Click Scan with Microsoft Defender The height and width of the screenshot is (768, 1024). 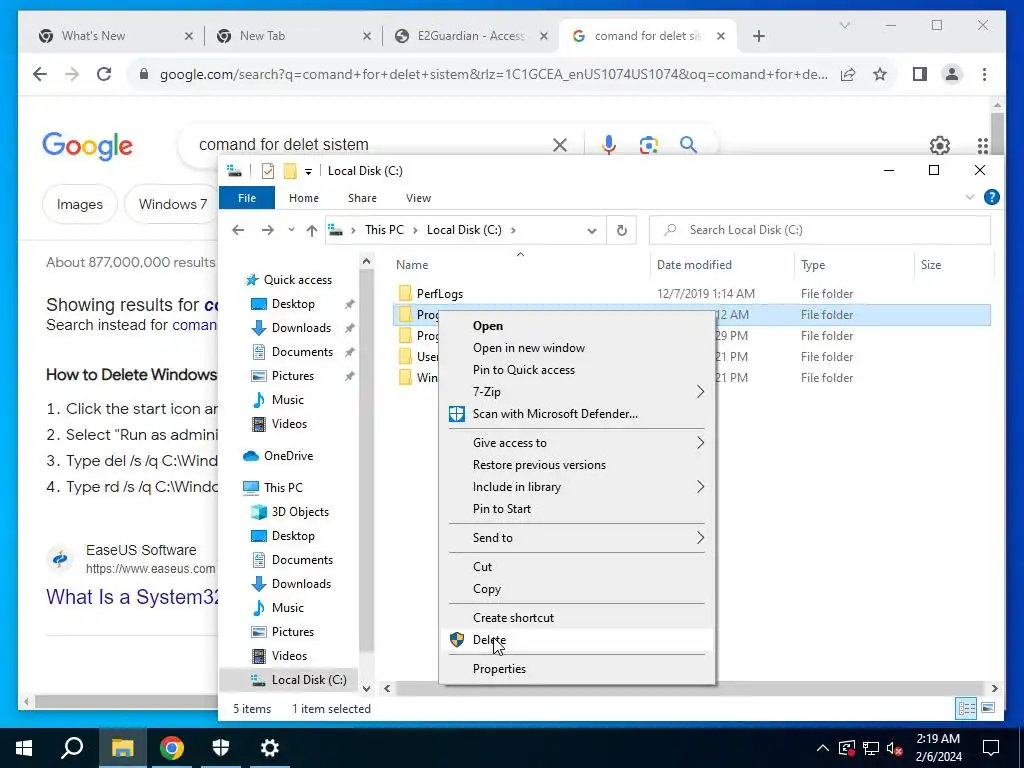pos(554,414)
